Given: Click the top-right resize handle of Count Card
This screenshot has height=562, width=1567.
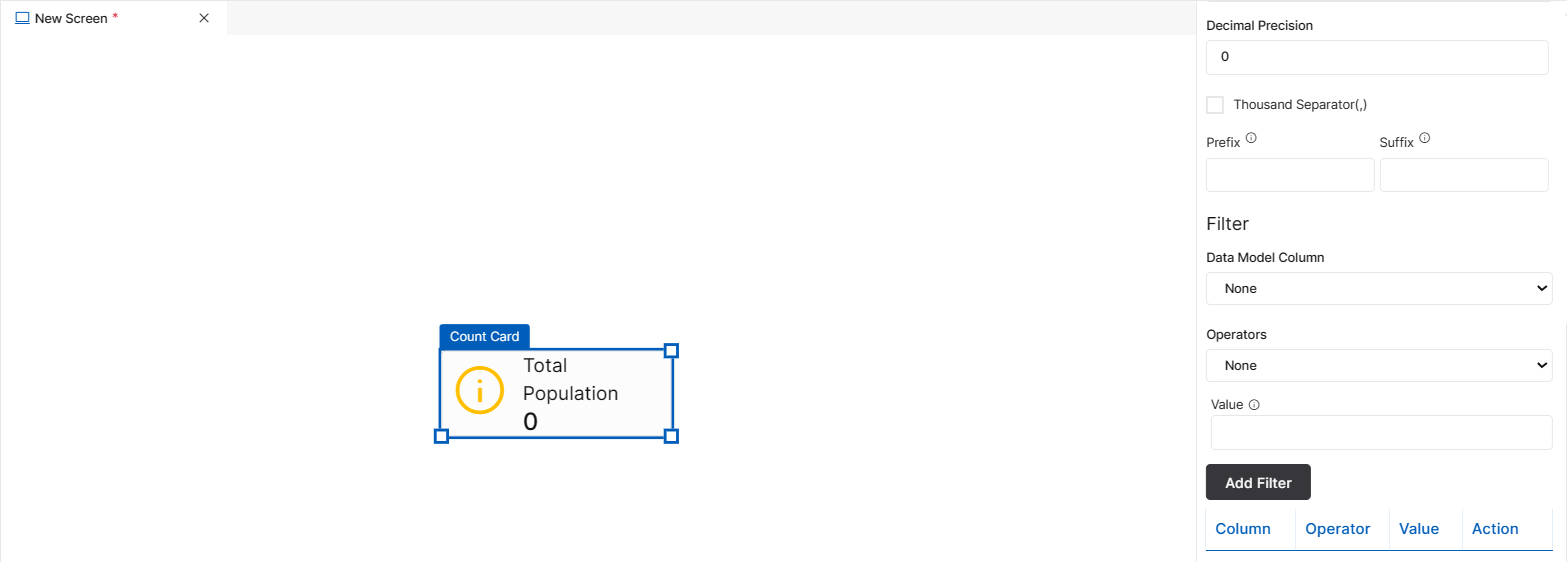Looking at the screenshot, I should tap(672, 350).
